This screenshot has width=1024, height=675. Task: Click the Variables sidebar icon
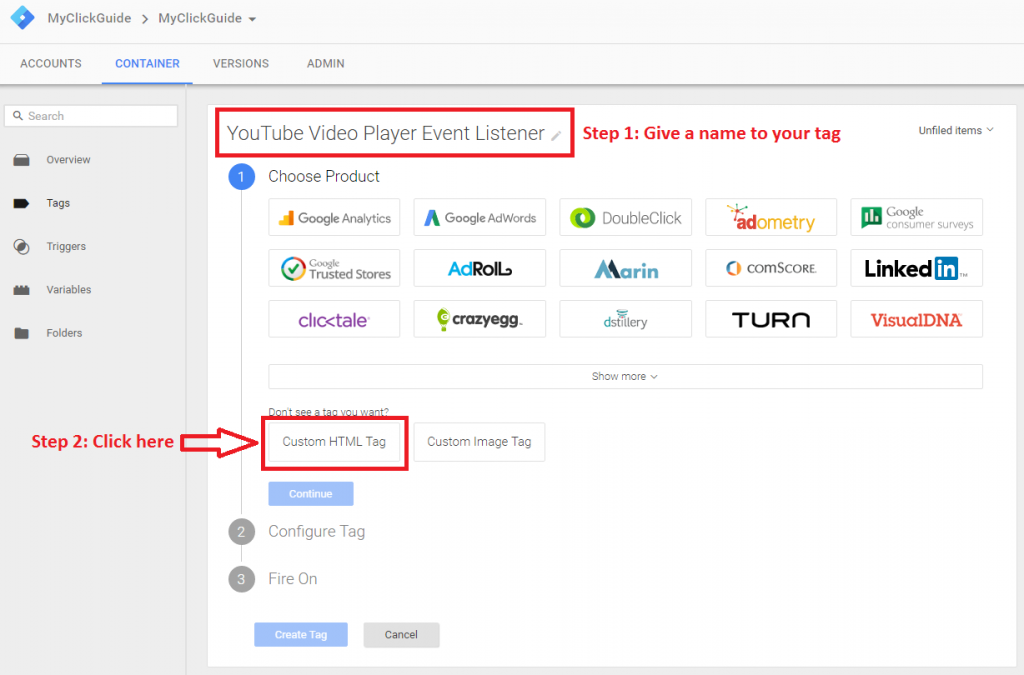point(22,290)
